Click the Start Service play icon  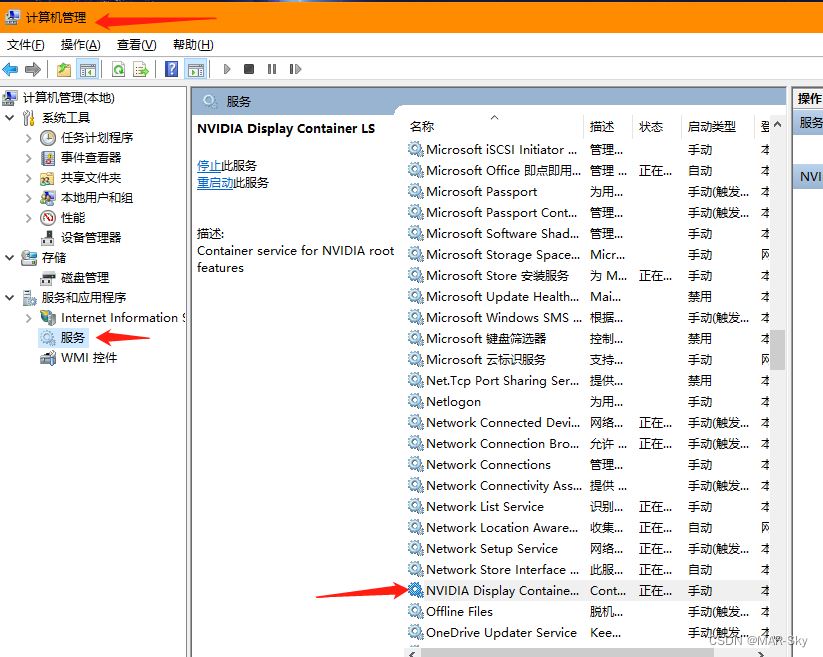pyautogui.click(x=227, y=69)
